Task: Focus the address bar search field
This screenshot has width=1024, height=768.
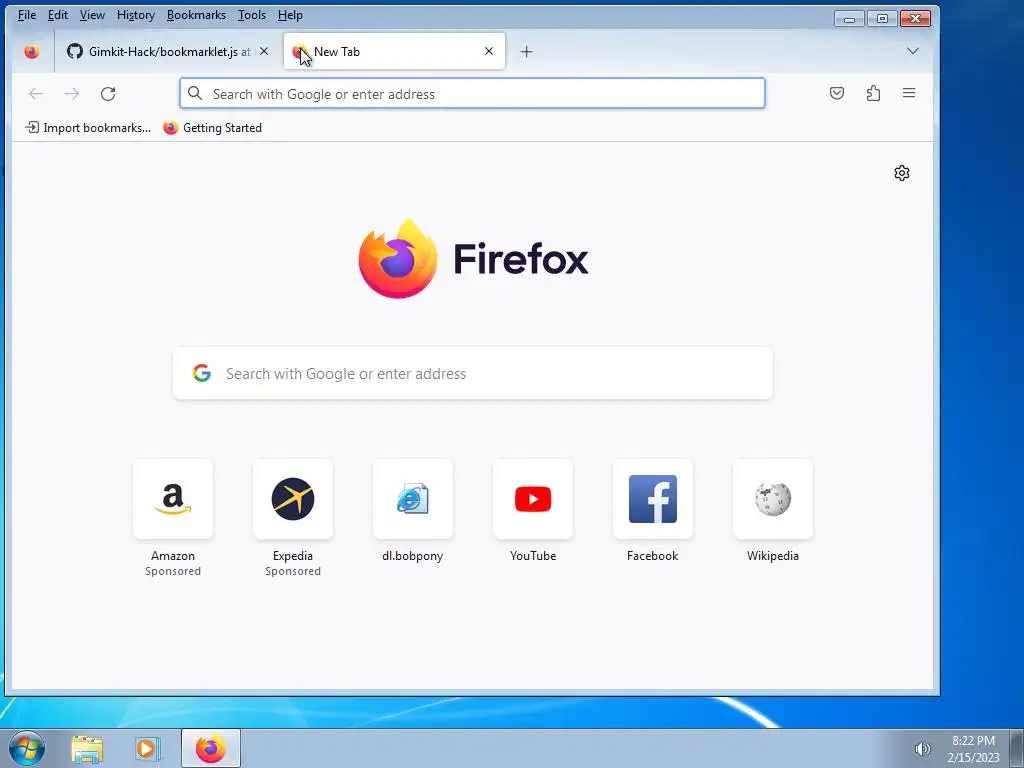Action: point(472,93)
